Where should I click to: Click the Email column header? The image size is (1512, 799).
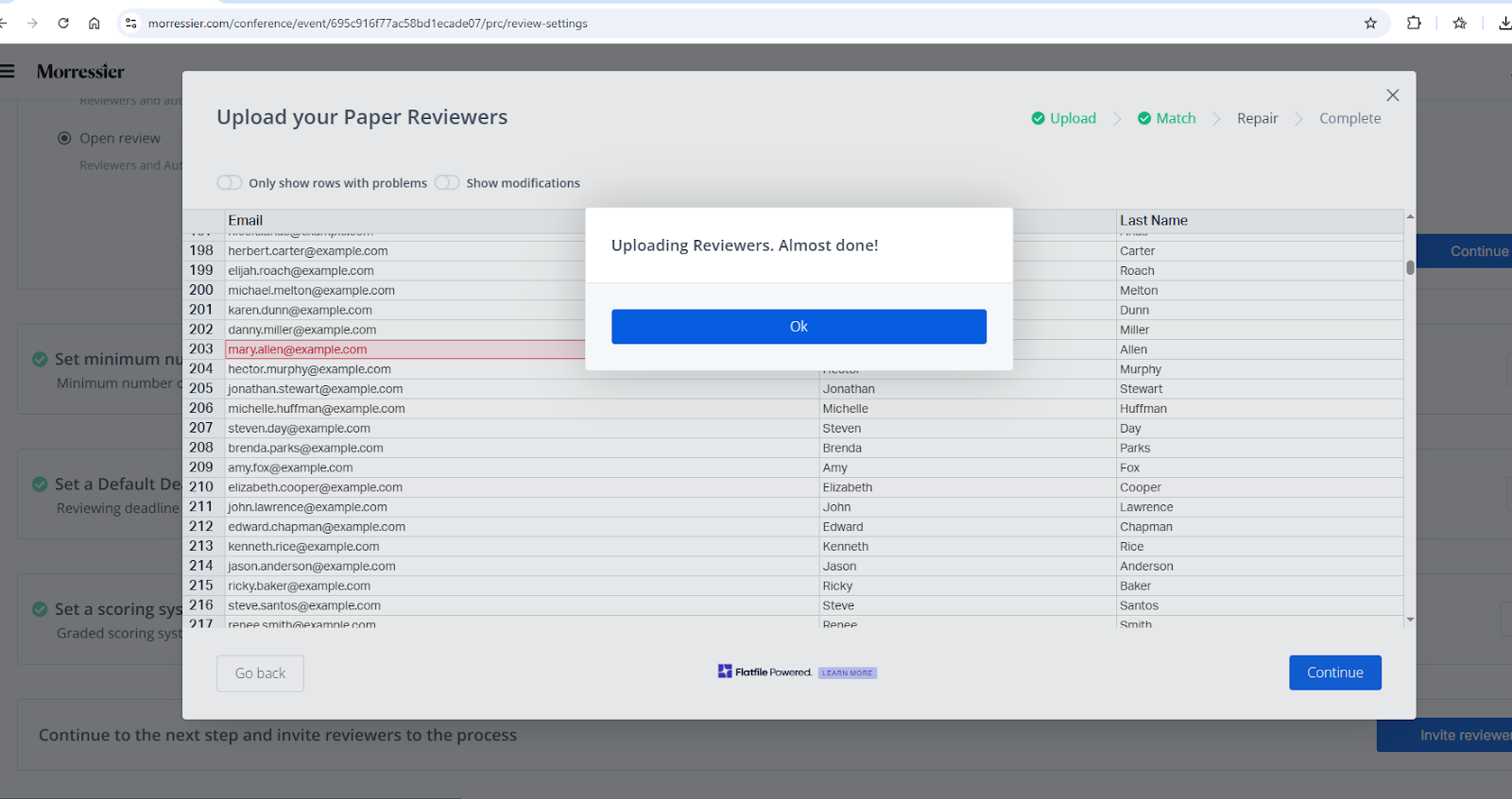[x=246, y=220]
